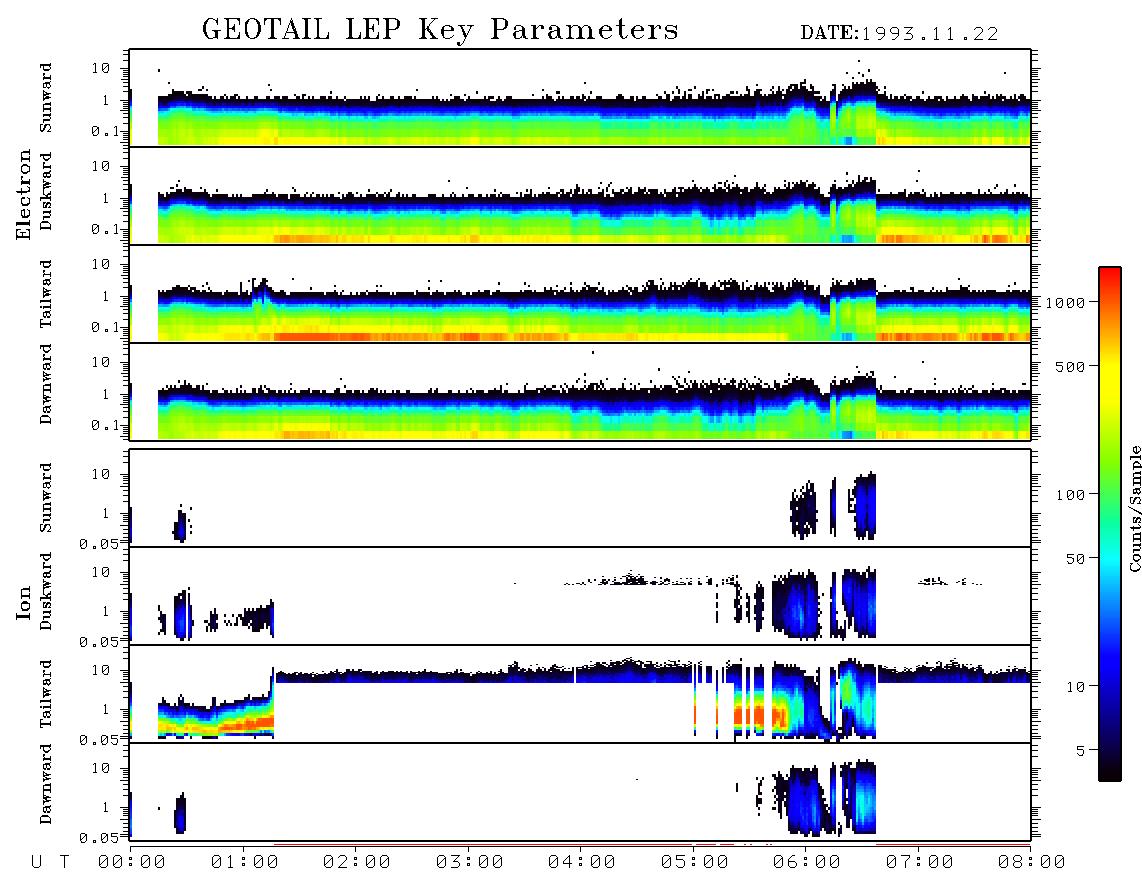This screenshot has width=1142, height=880.
Task: Click the "08:00" time tick label
Action: click(1031, 863)
